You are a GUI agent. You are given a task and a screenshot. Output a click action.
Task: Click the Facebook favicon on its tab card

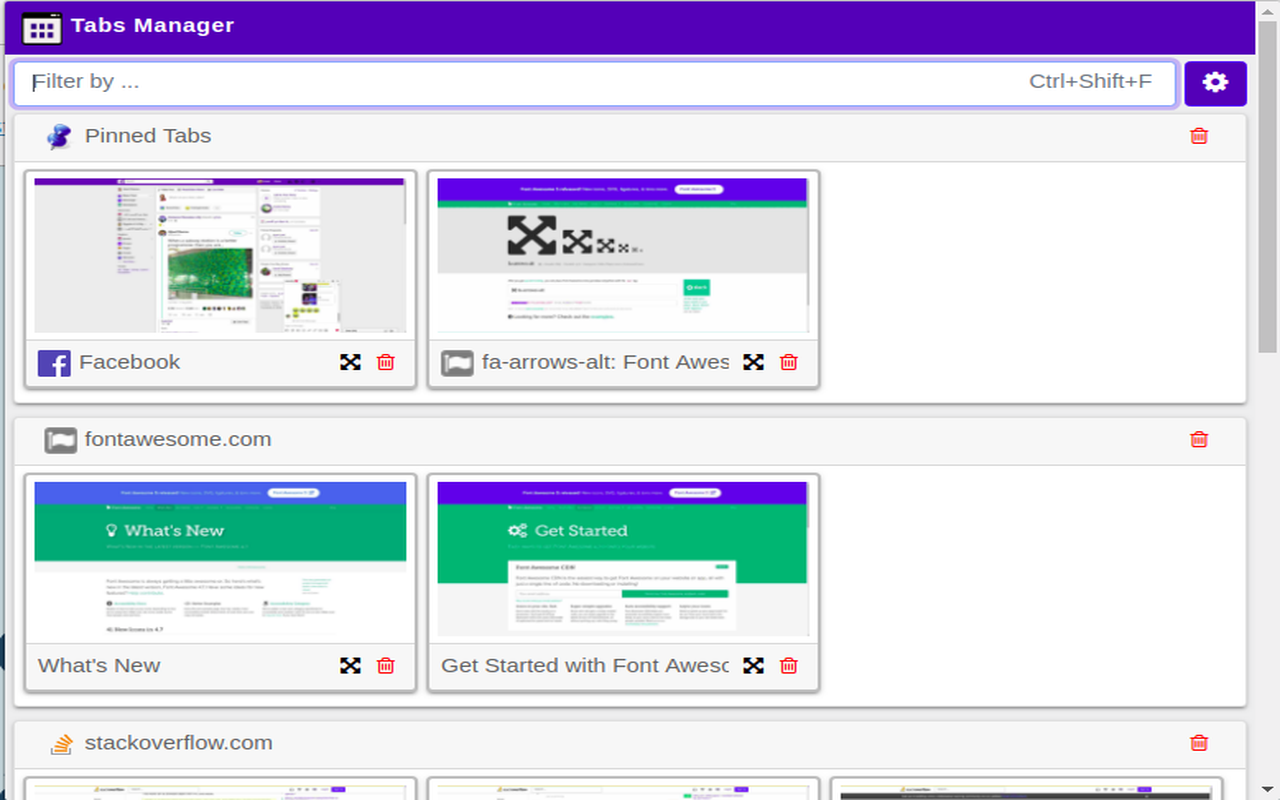54,362
